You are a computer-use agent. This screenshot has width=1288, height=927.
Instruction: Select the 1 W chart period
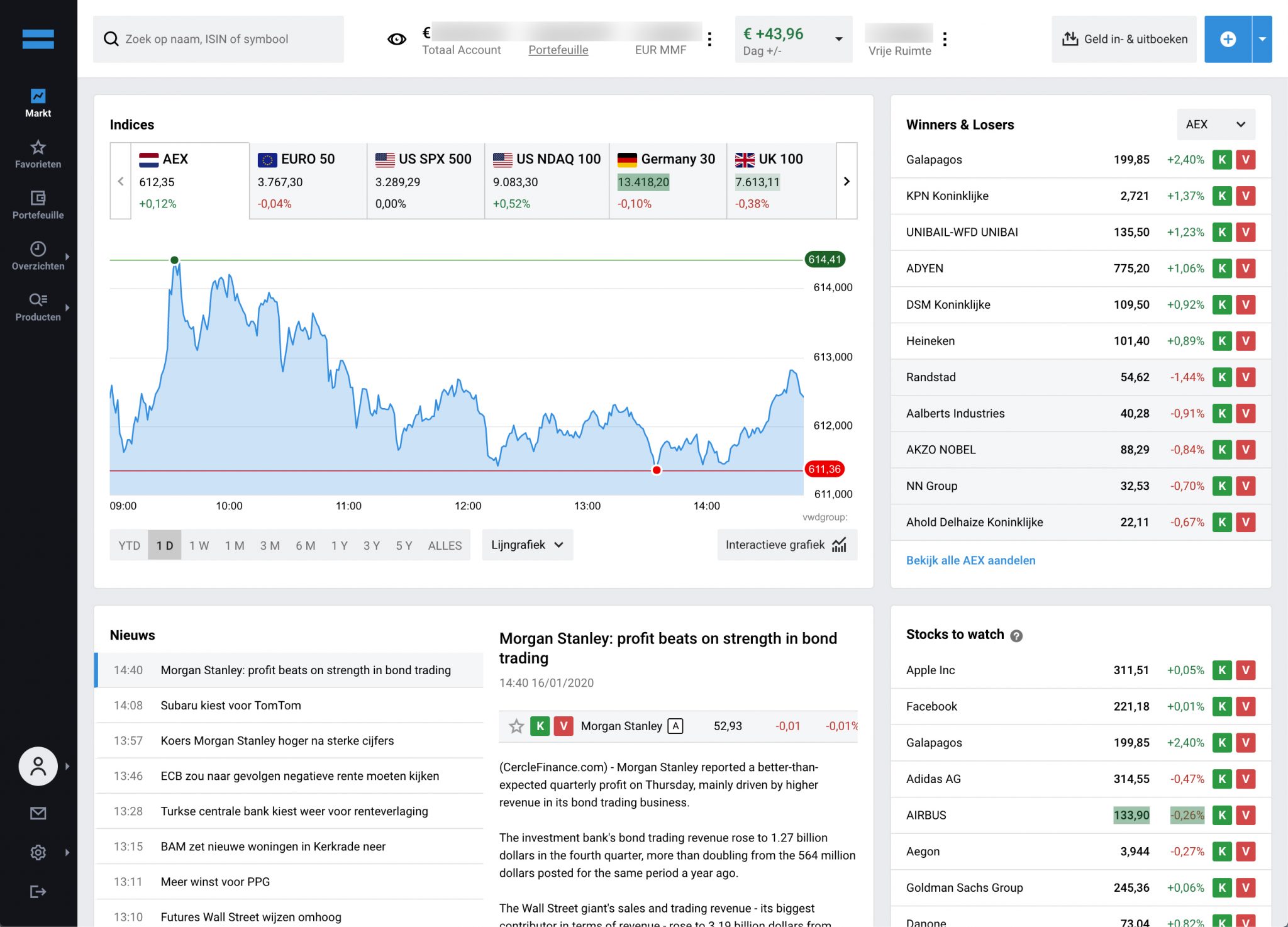pyautogui.click(x=199, y=545)
